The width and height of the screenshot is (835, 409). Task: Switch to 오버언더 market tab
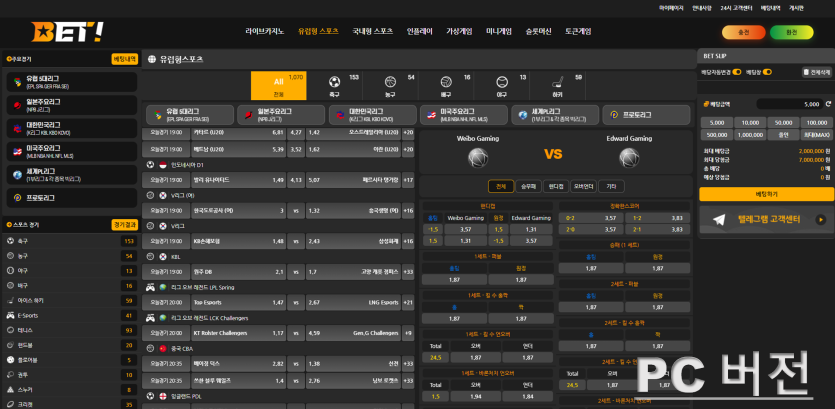pos(584,186)
